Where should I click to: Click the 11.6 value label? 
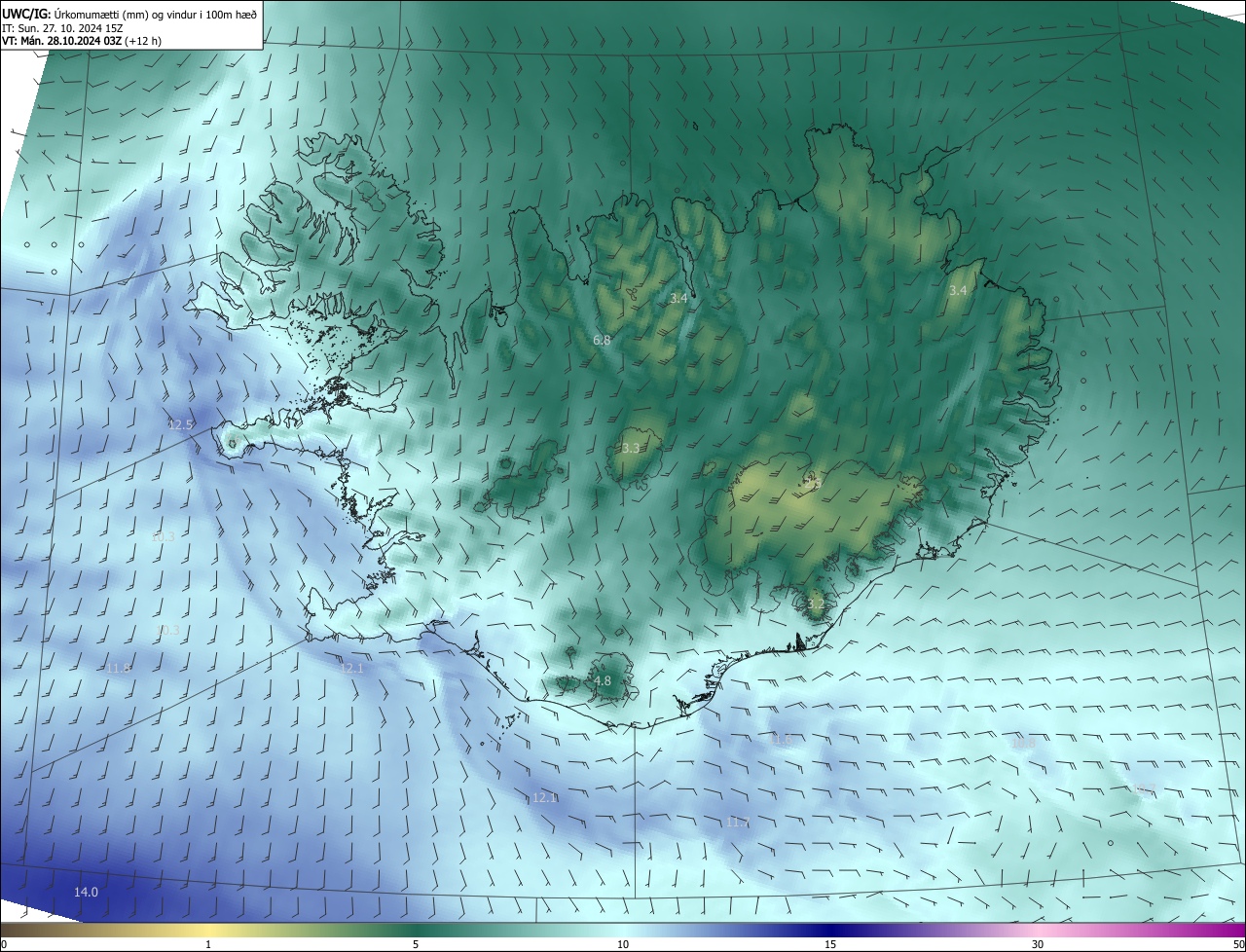pyautogui.click(x=782, y=740)
